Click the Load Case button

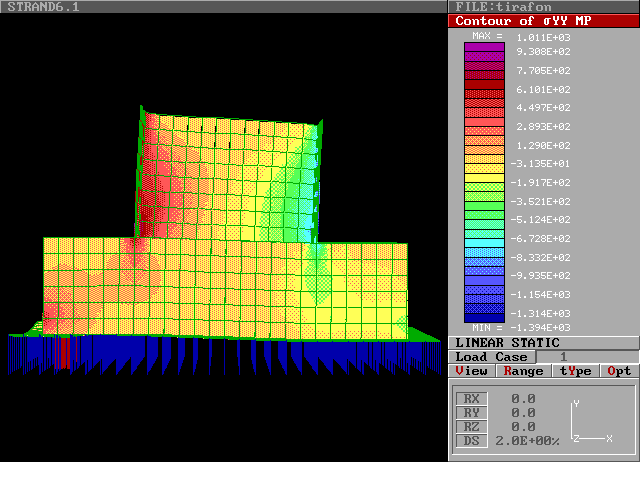coord(491,357)
